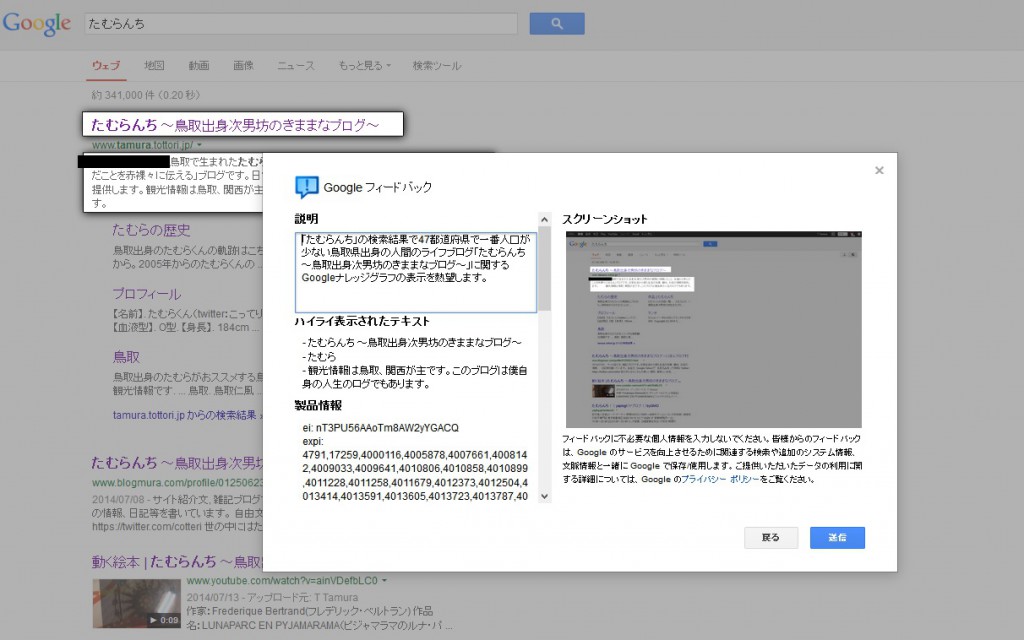Close the Google feedback dialog
Viewport: 1024px width, 640px height.
[879, 170]
